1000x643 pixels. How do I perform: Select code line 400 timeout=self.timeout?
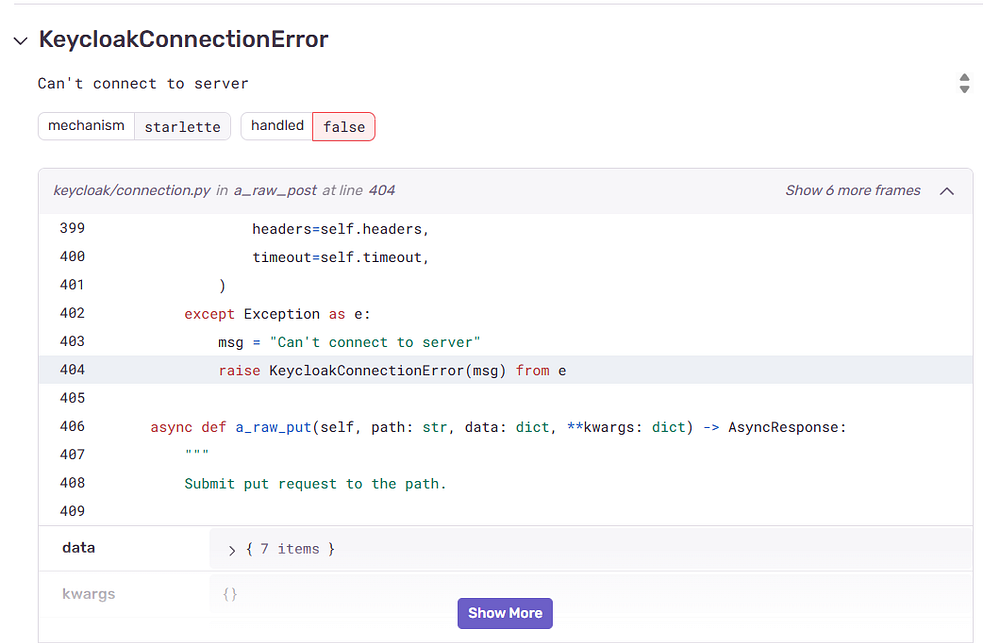(506, 256)
